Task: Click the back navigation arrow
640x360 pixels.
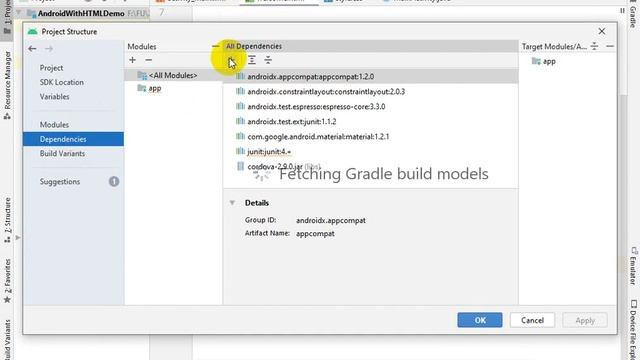Action: [32, 49]
